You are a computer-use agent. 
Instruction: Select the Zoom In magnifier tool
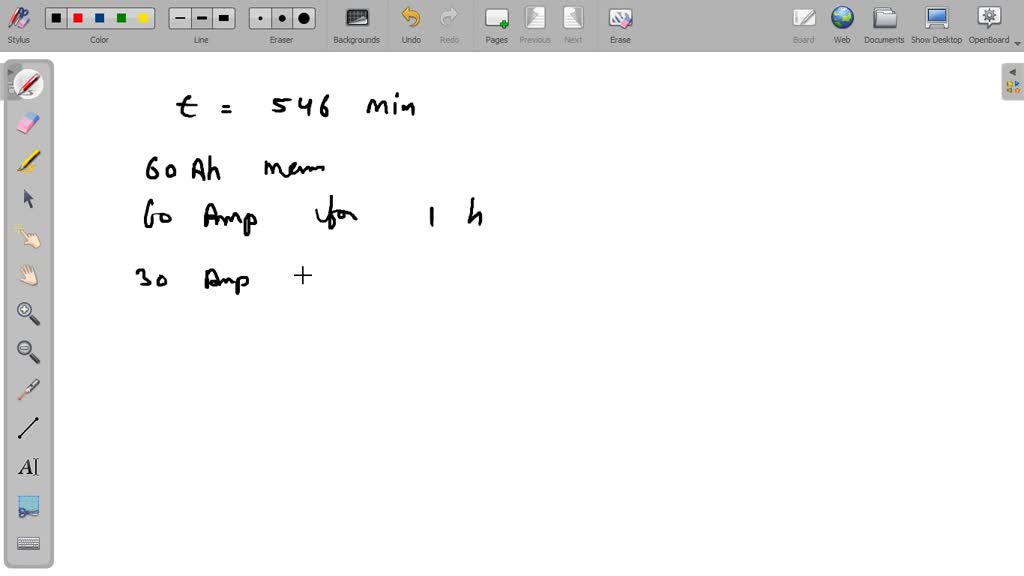coord(28,313)
